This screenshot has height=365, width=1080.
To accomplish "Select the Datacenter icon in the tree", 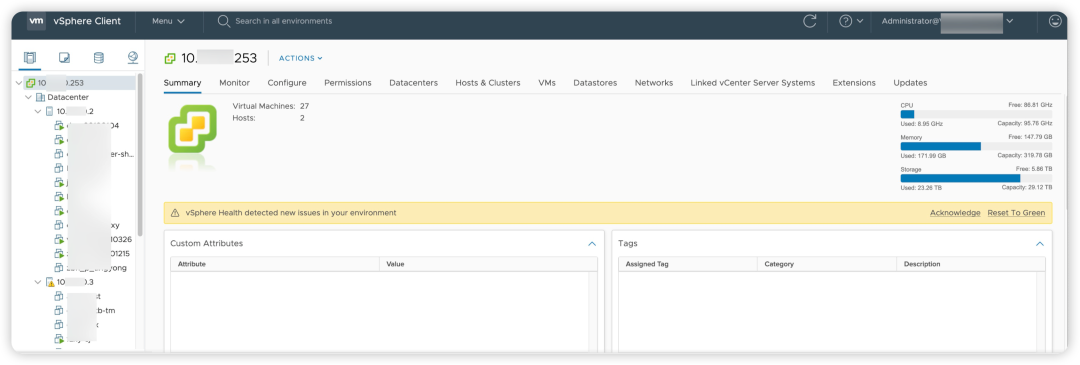I will [41, 97].
